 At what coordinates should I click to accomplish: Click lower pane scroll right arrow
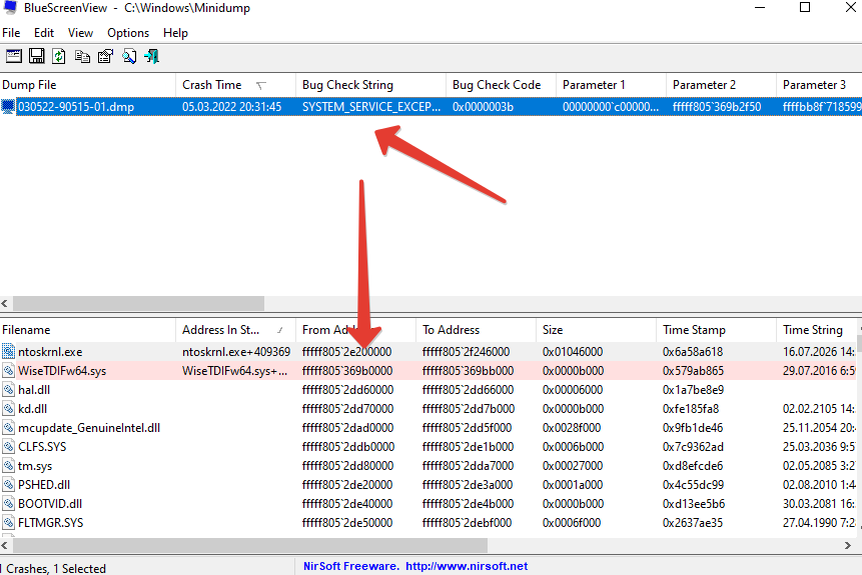(847, 545)
